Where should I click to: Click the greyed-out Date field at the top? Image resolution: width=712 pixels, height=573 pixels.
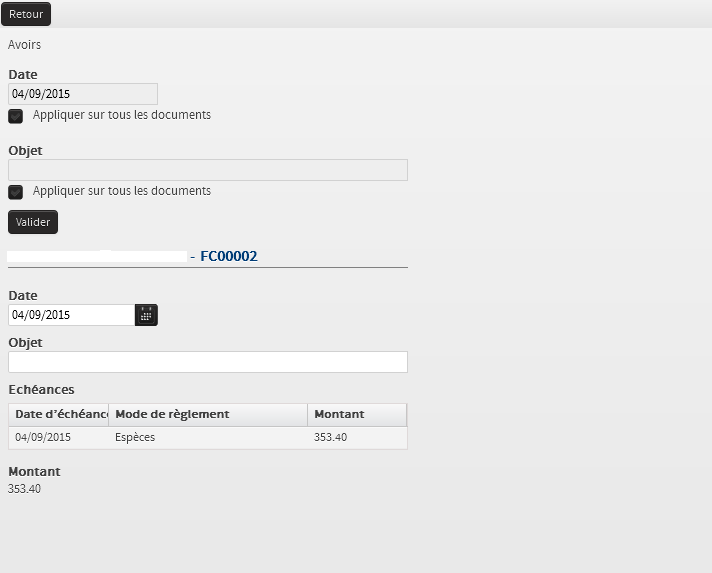coord(83,94)
